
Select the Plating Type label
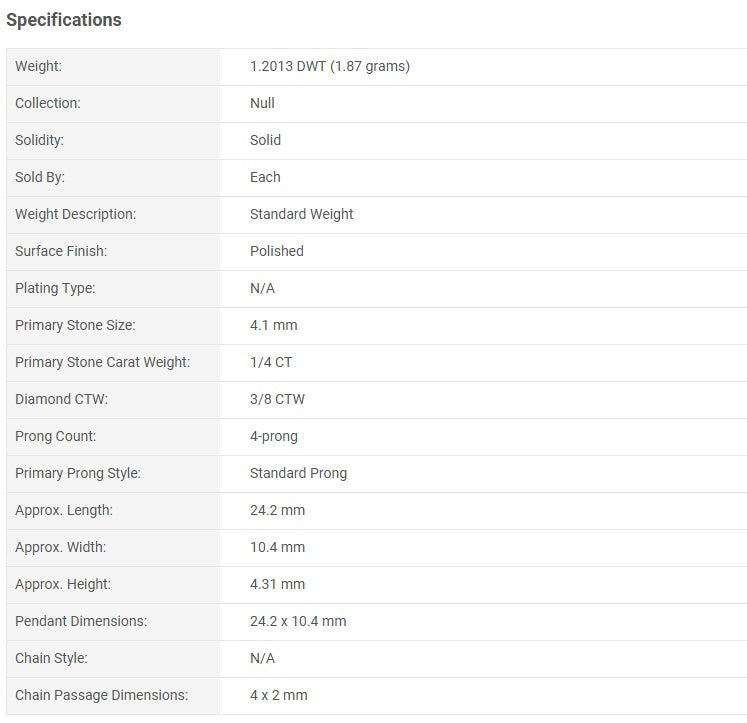point(55,288)
